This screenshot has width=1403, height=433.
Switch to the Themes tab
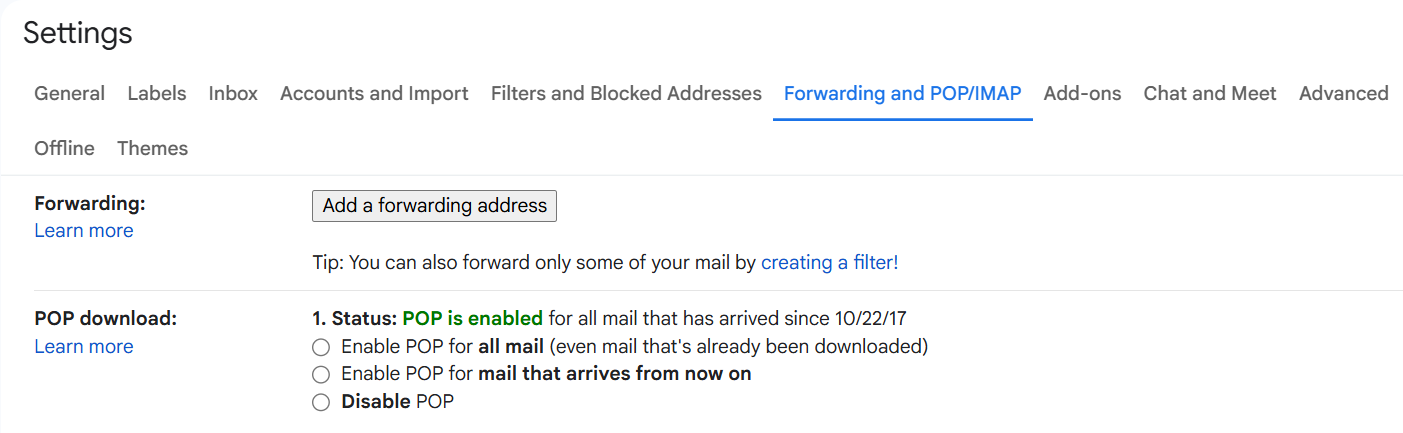point(152,149)
